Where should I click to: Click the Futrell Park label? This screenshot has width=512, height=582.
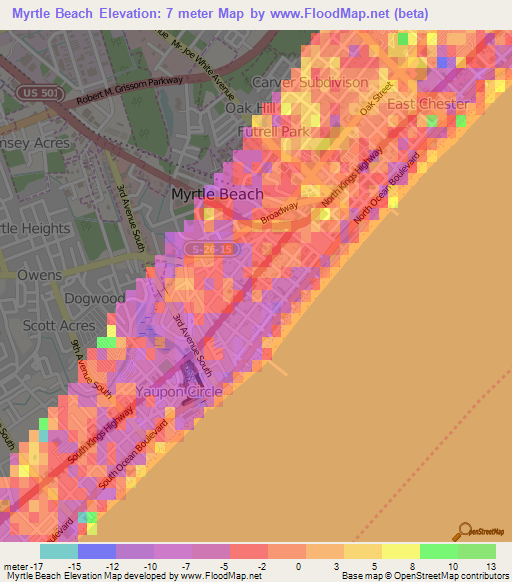(273, 131)
